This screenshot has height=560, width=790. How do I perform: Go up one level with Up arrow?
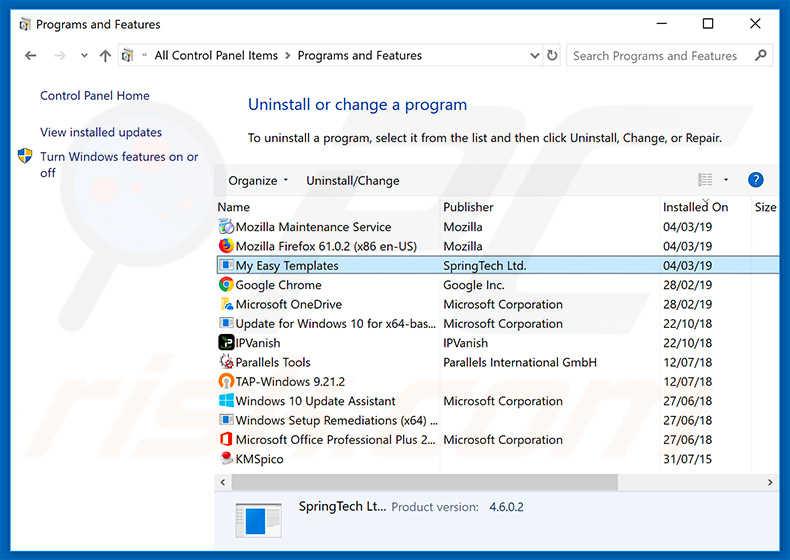click(x=105, y=55)
